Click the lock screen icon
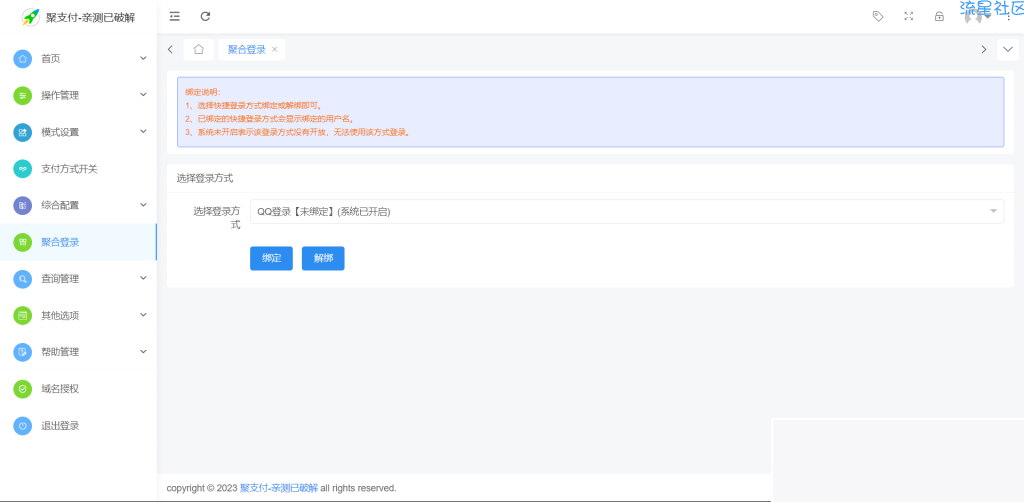 [939, 16]
